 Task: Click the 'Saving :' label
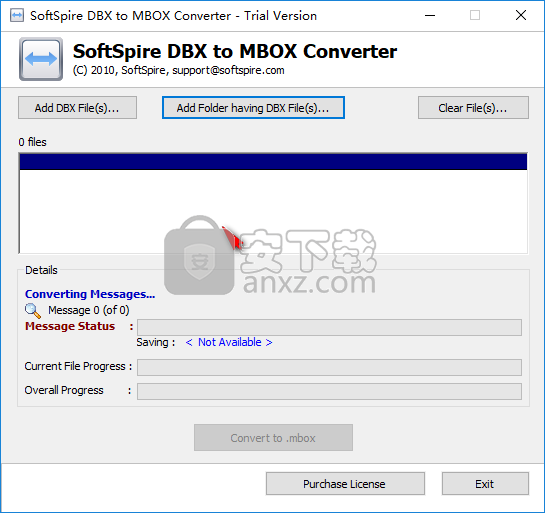(x=155, y=342)
